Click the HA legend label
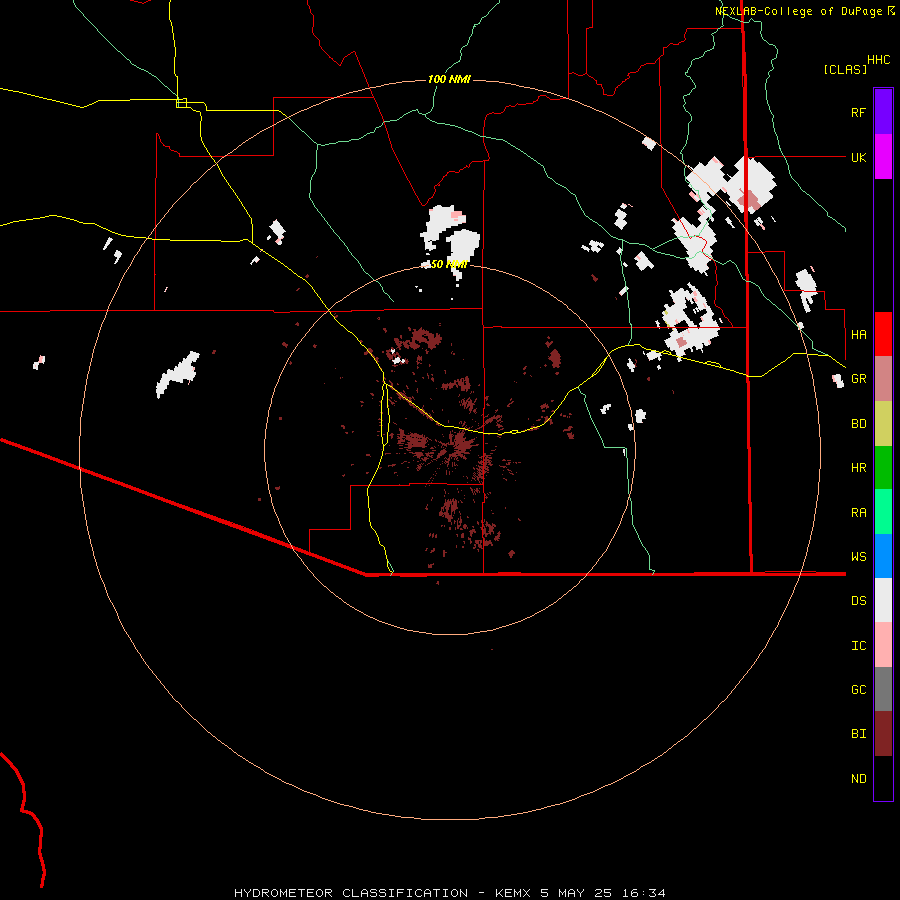This screenshot has width=900, height=900. click(x=859, y=334)
